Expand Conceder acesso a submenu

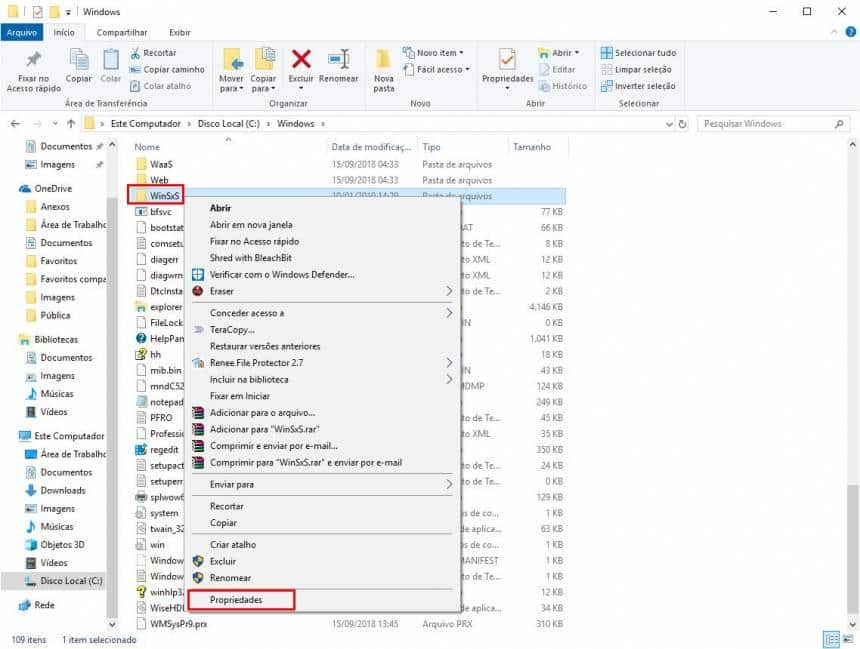pos(324,313)
